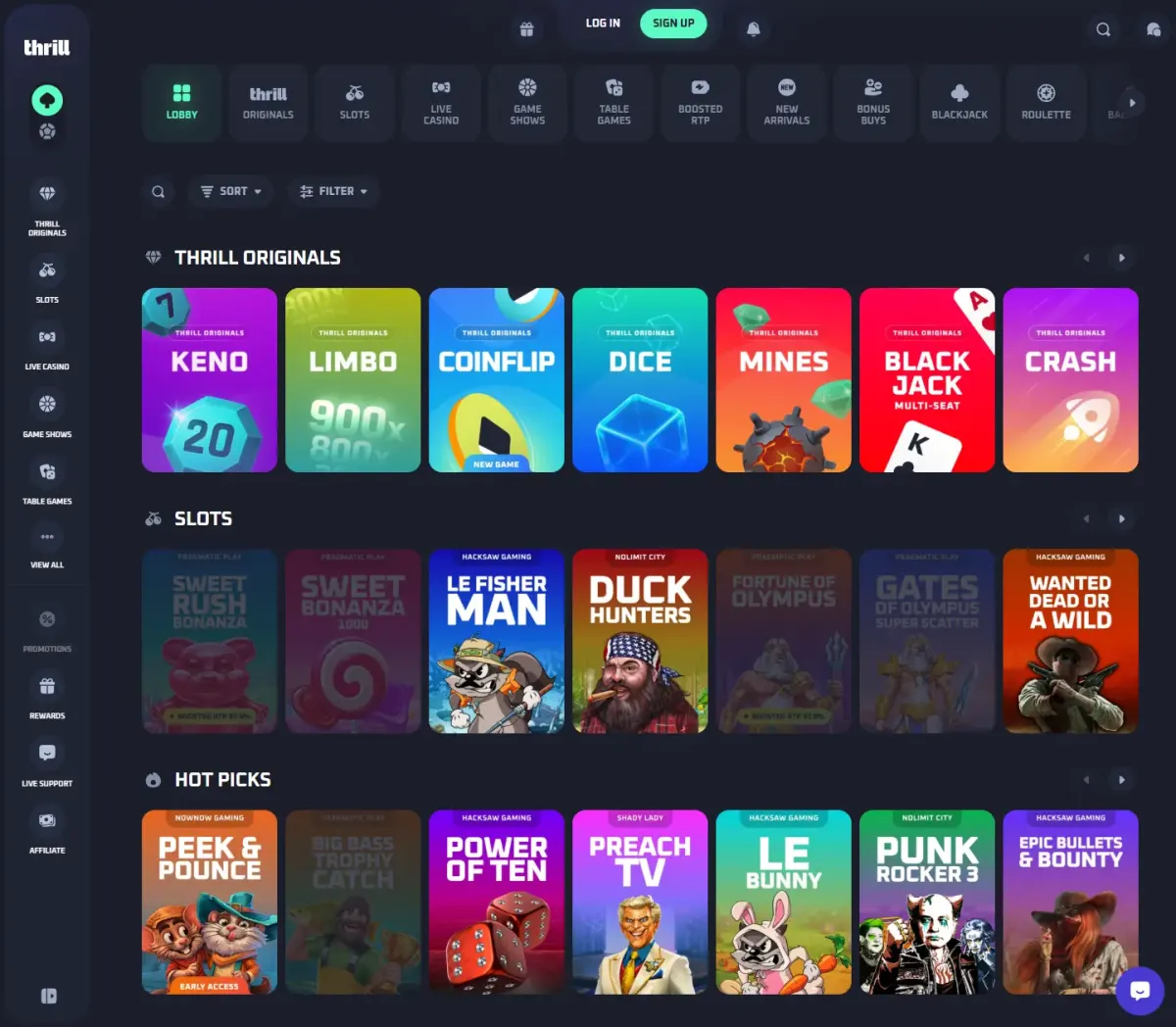Open the Preach TV game
This screenshot has height=1027, width=1176.
click(x=640, y=903)
